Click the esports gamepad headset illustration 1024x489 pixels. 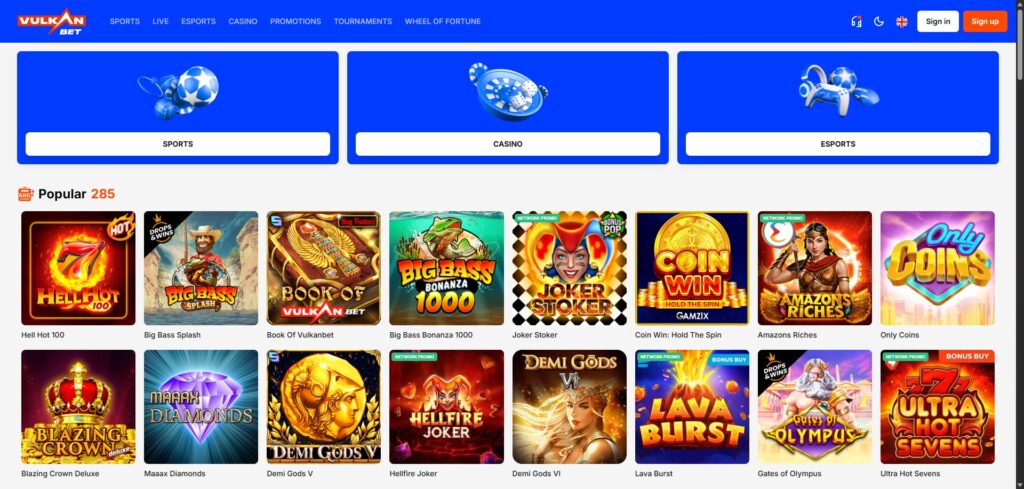tap(838, 91)
